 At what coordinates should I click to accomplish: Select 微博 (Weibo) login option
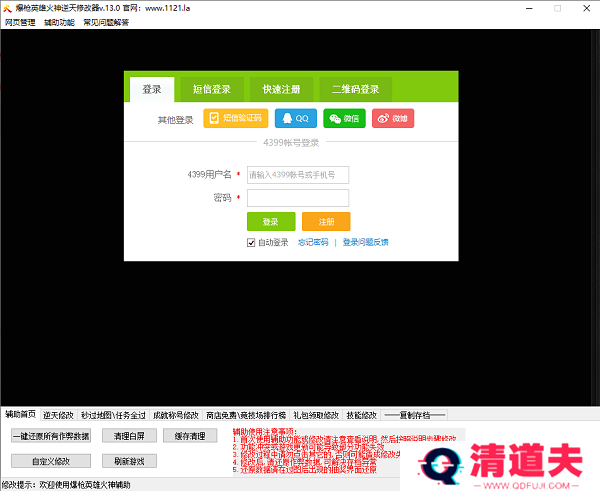pos(393,119)
